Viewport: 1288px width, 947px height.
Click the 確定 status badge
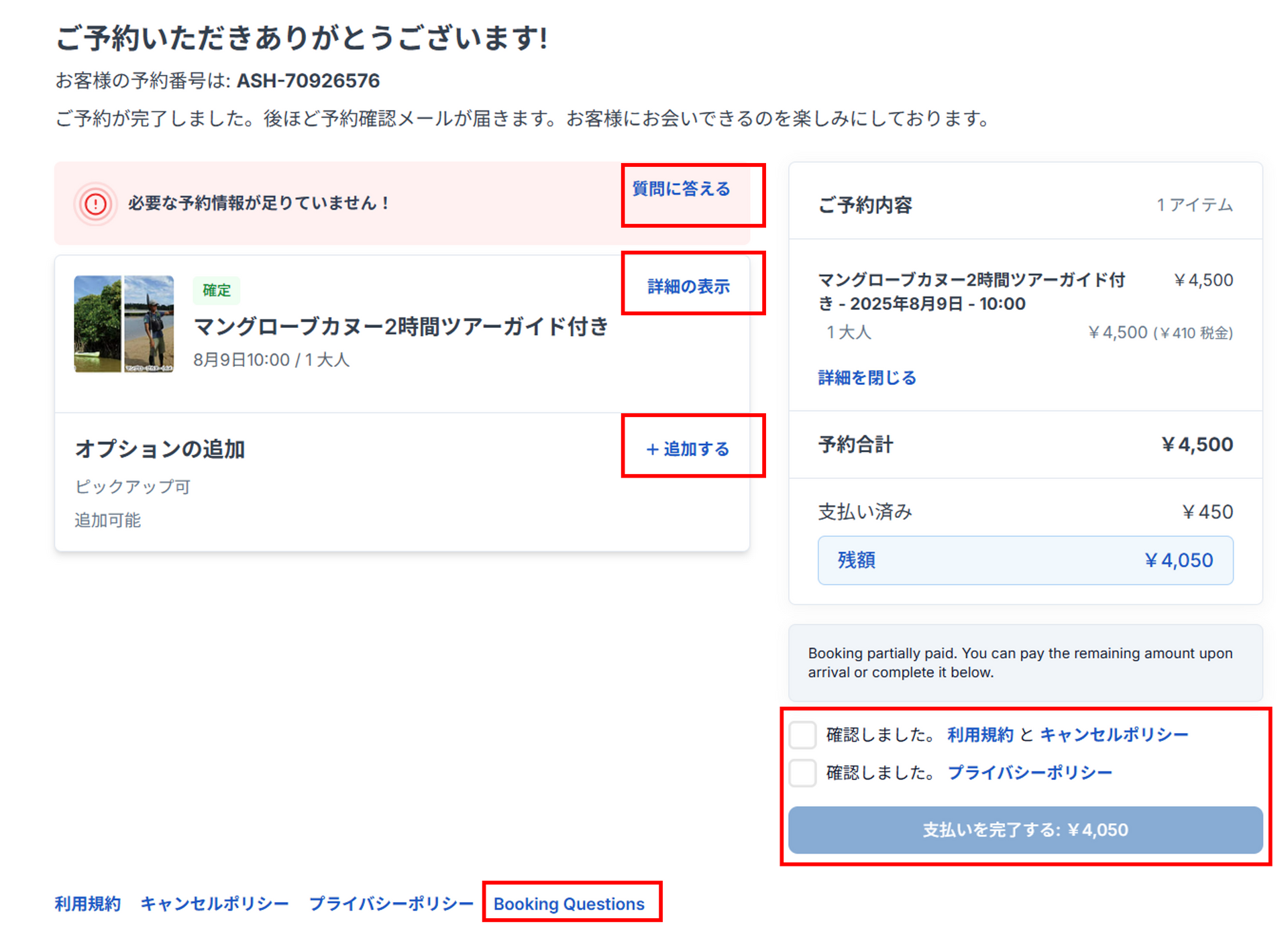(x=216, y=290)
